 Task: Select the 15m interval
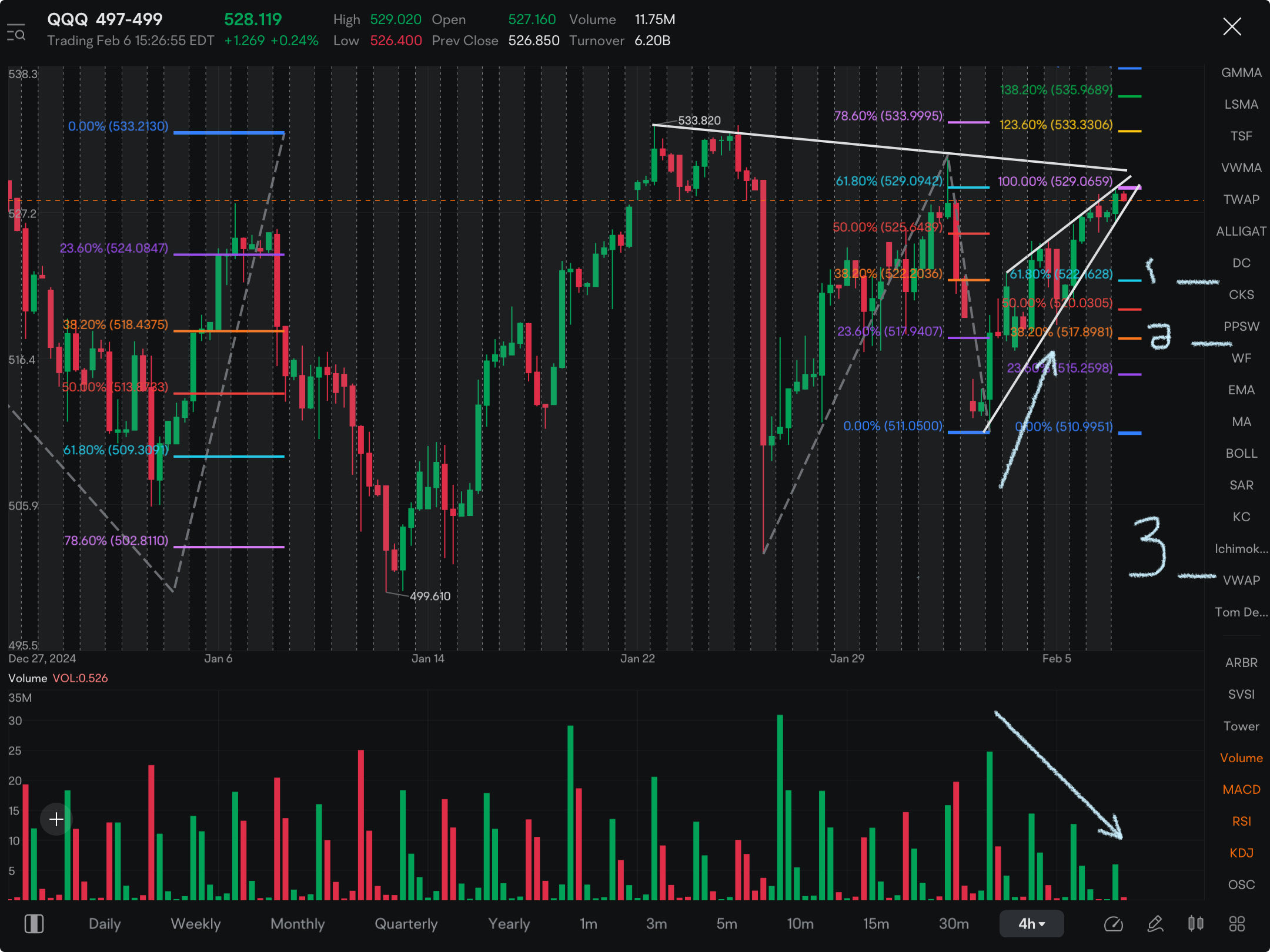click(876, 924)
